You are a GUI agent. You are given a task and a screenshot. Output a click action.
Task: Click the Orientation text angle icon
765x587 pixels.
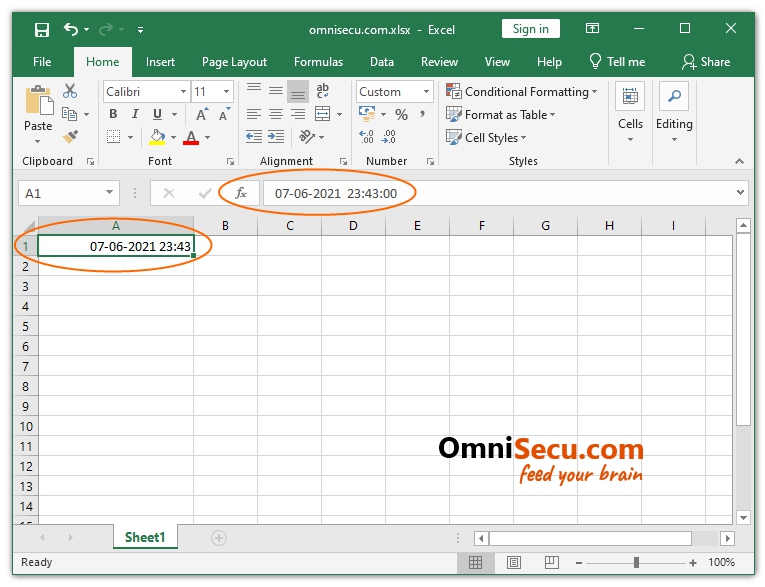(307, 137)
